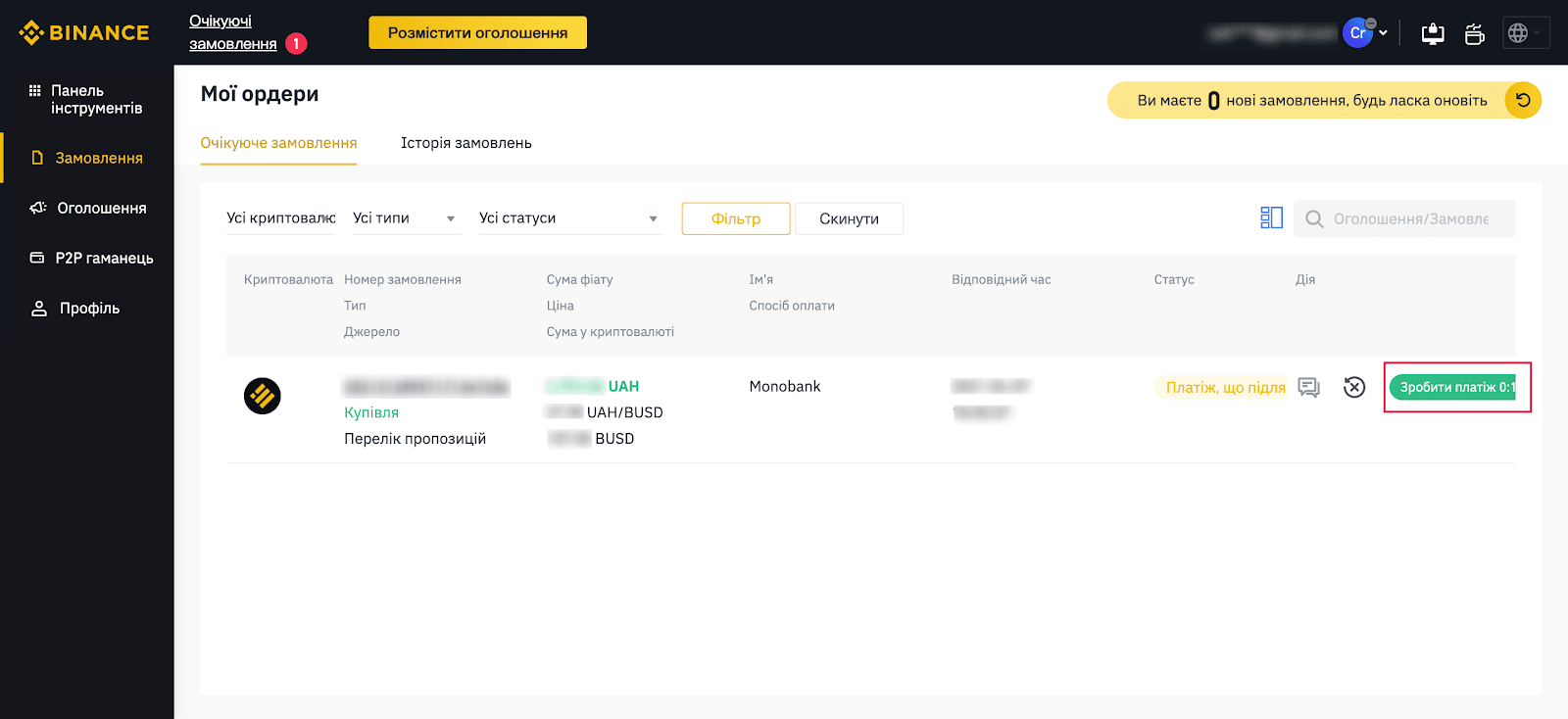Screen dimensions: 1568x719
Task: Click the dashboard grid icon in sidebar
Action: [x=35, y=90]
